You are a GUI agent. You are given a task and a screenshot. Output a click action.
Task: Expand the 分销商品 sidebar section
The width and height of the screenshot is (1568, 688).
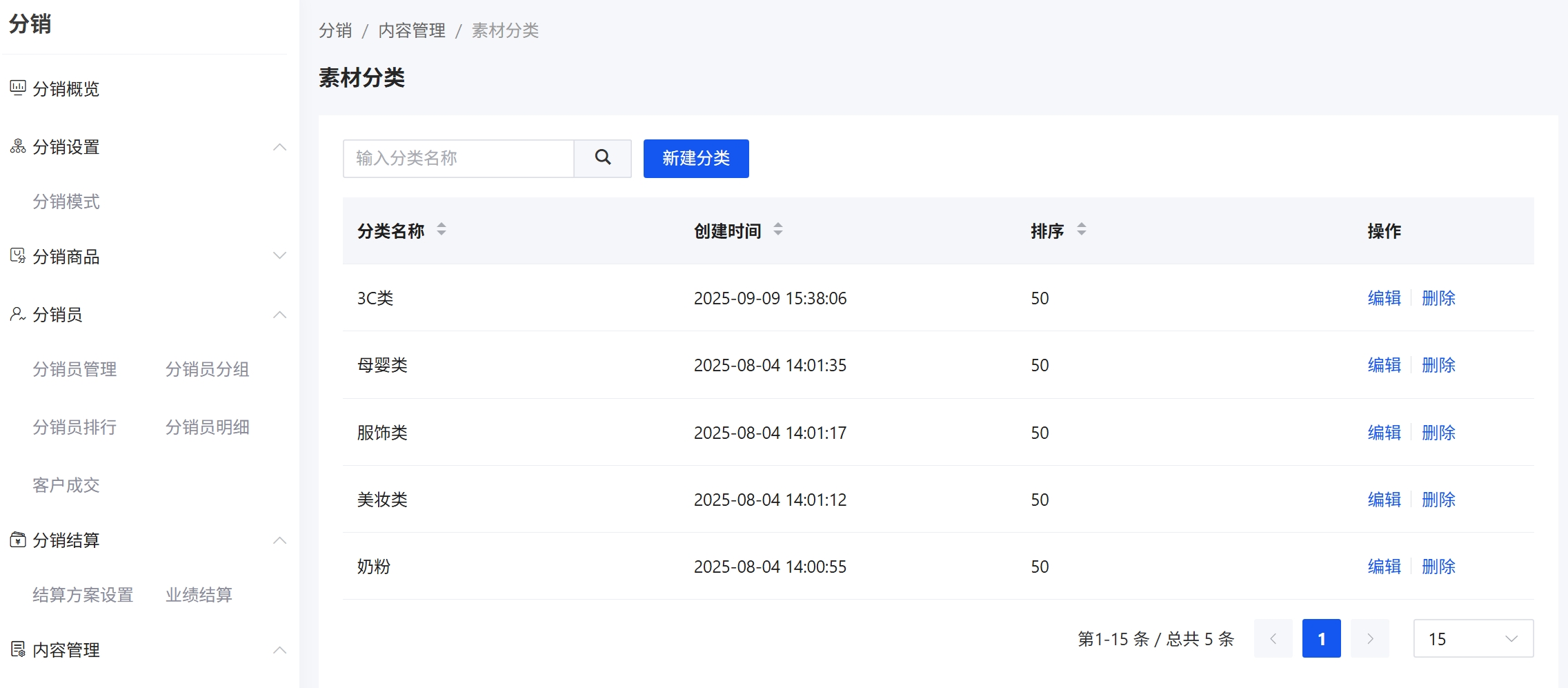280,255
